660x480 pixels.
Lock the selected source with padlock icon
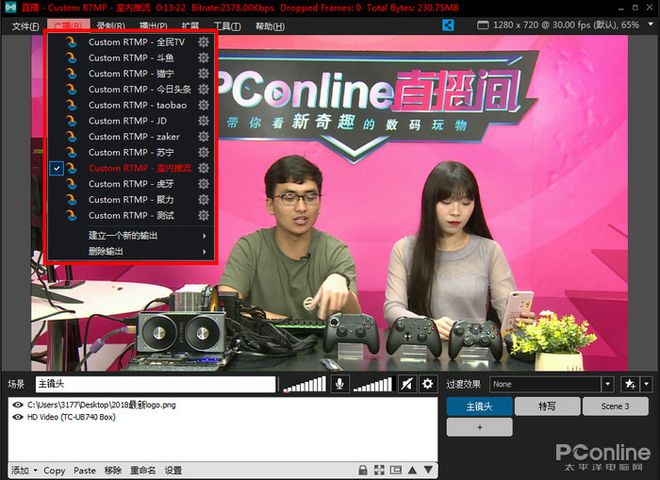[362, 470]
